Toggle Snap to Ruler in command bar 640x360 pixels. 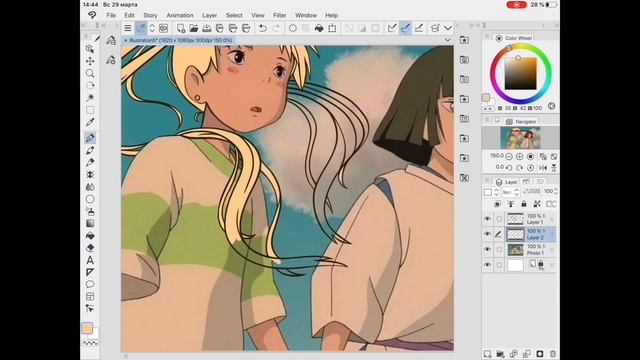pos(392,28)
